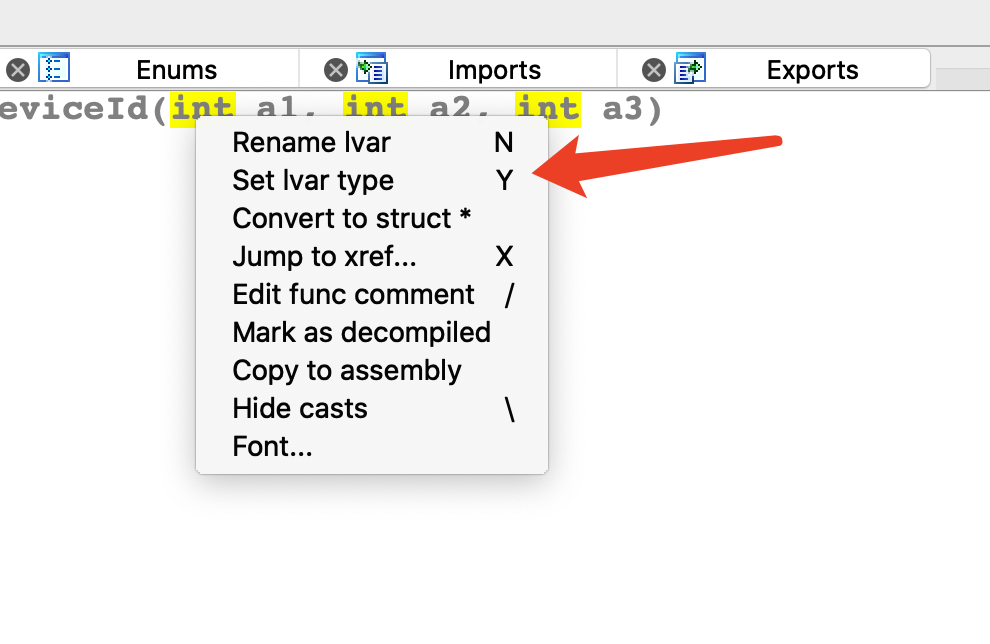Close the Imports tab
The width and height of the screenshot is (990, 644).
tap(336, 70)
